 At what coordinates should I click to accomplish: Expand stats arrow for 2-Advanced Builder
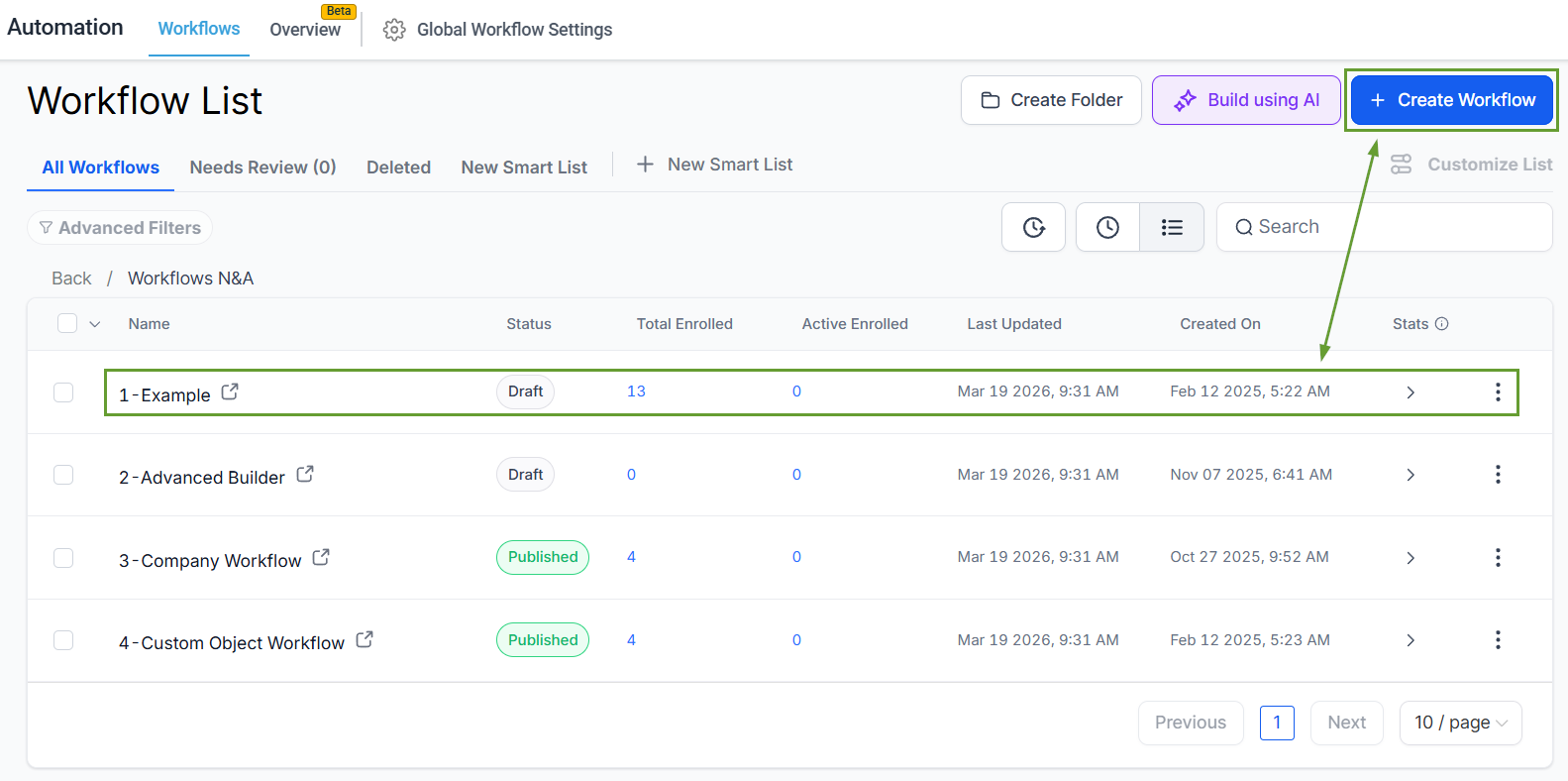click(x=1411, y=476)
